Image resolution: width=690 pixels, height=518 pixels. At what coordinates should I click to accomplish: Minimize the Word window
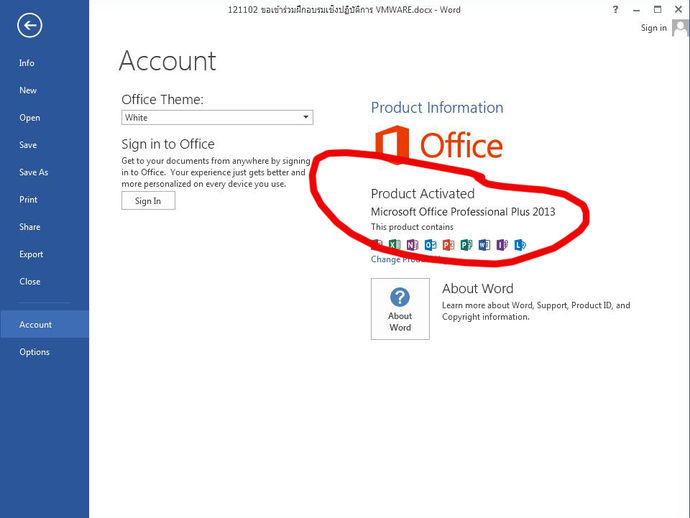(x=636, y=10)
